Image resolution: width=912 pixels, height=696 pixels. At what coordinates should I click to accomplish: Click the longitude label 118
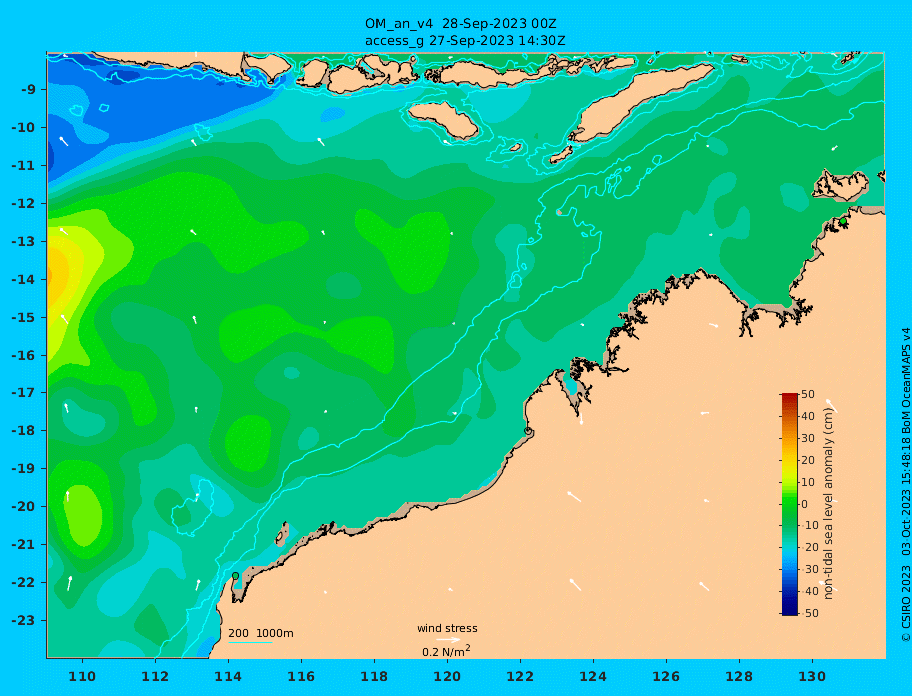tap(374, 676)
